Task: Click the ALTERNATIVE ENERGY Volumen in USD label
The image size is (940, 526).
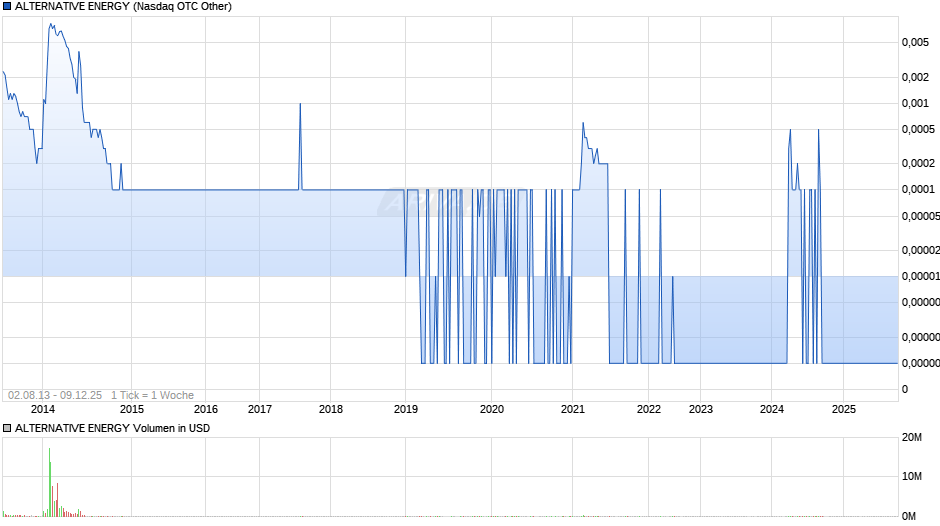Action: pos(112,428)
